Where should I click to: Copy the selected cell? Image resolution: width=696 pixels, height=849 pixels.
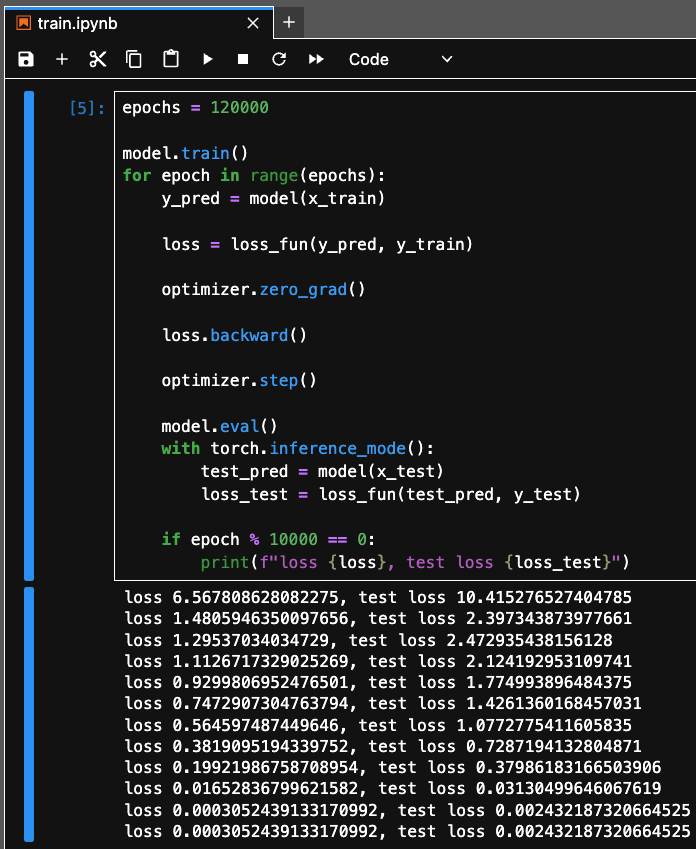click(x=134, y=59)
